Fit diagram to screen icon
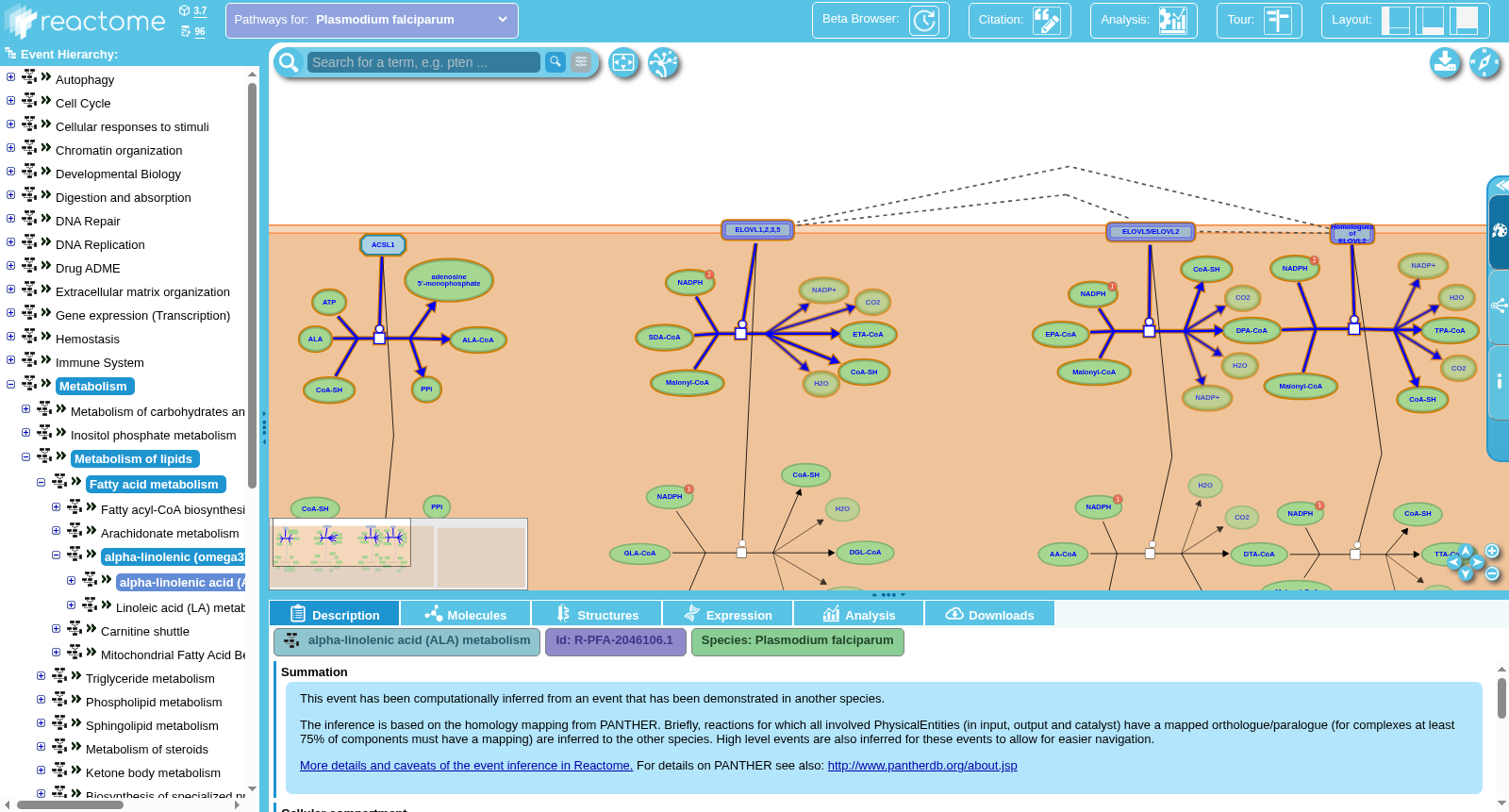The height and width of the screenshot is (812, 1509). click(x=623, y=63)
